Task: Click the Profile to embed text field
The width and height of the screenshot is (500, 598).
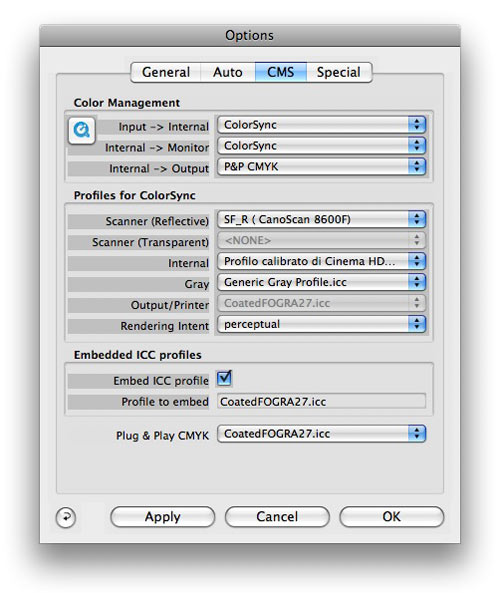Action: coord(321,402)
